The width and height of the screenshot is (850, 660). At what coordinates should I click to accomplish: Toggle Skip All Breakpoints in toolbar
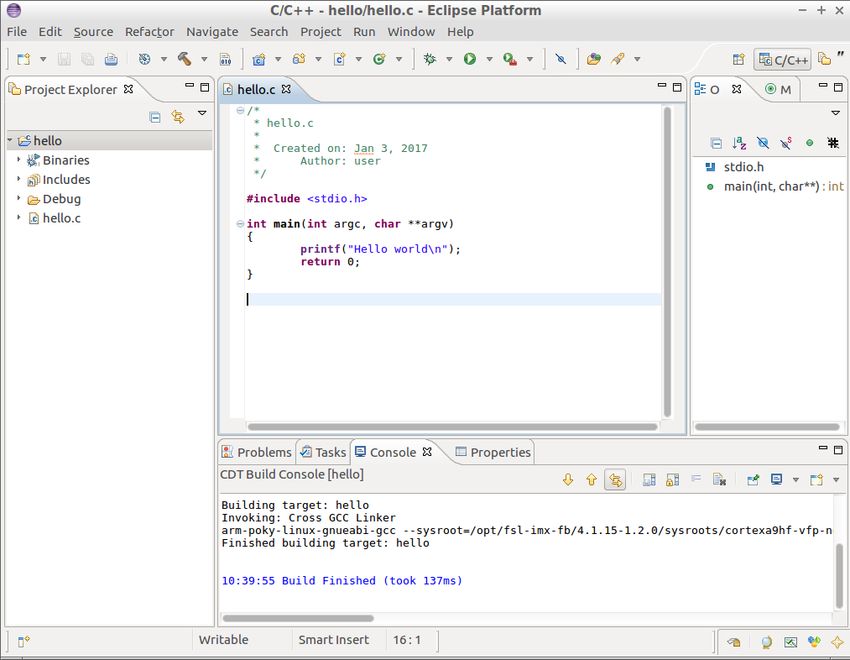click(x=561, y=59)
